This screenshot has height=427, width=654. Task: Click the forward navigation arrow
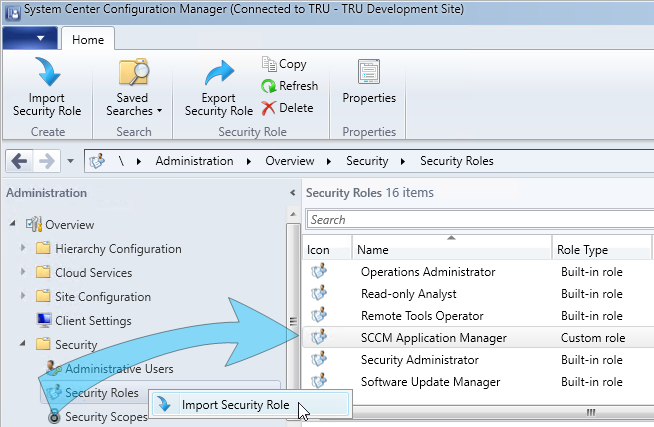pyautogui.click(x=47, y=161)
